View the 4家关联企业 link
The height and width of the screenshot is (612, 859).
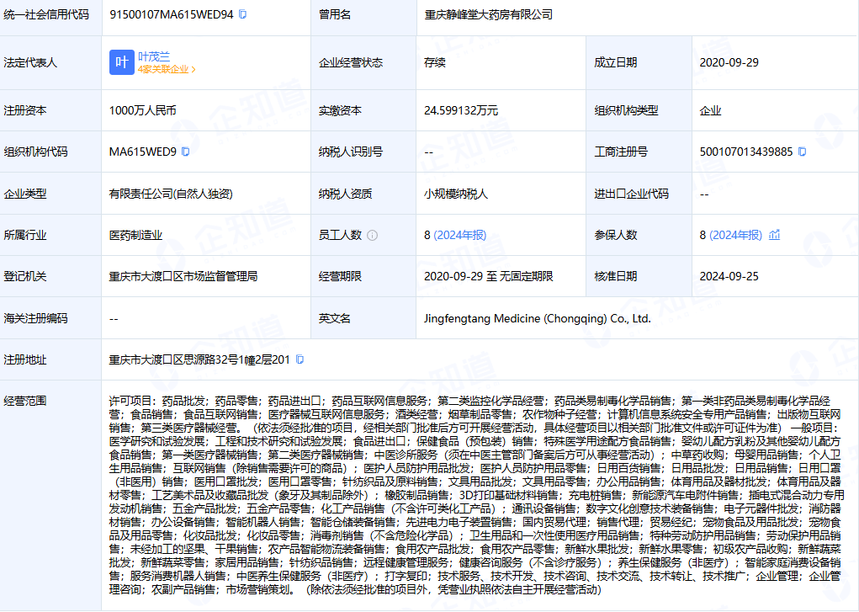coord(163,70)
